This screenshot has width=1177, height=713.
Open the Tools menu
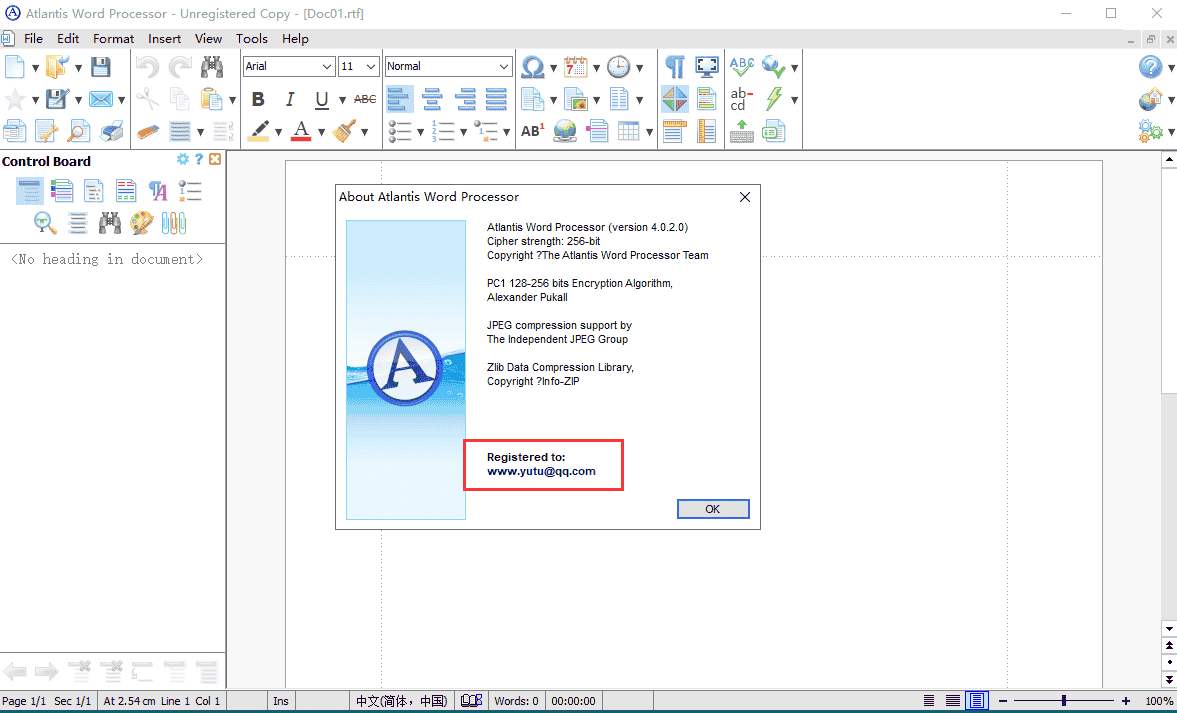tap(251, 39)
